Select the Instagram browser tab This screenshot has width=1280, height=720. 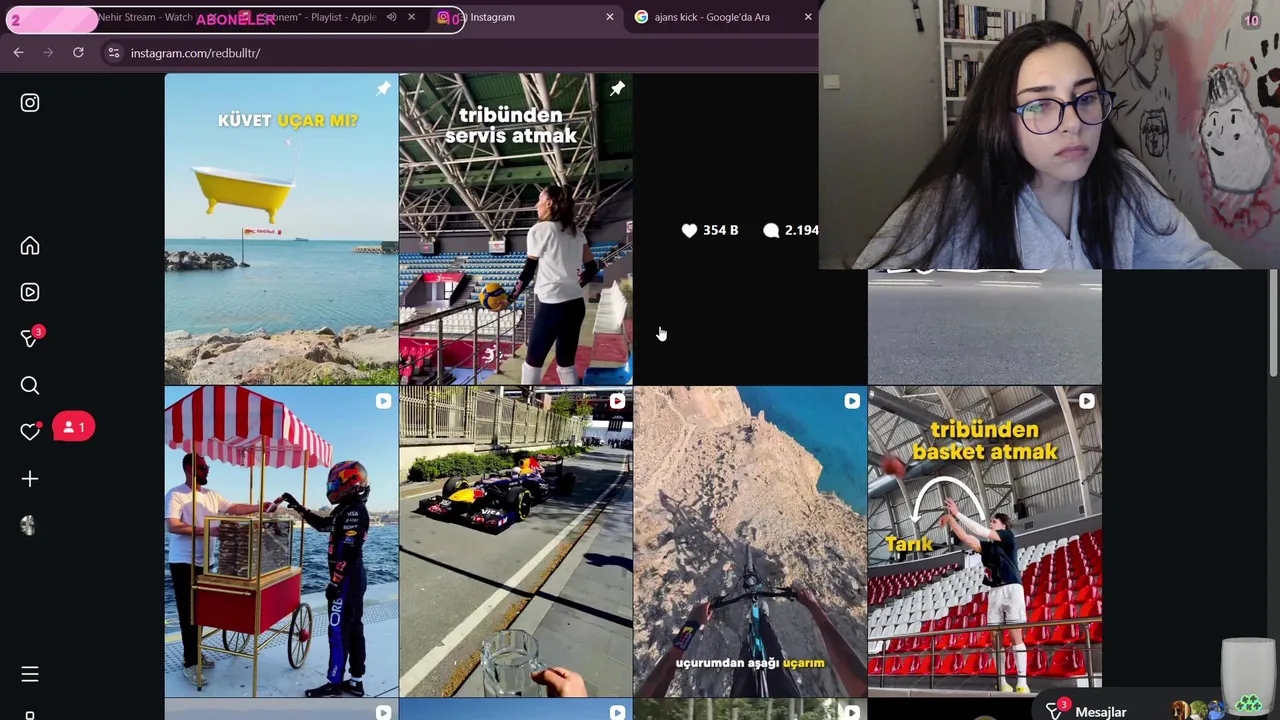pos(525,17)
